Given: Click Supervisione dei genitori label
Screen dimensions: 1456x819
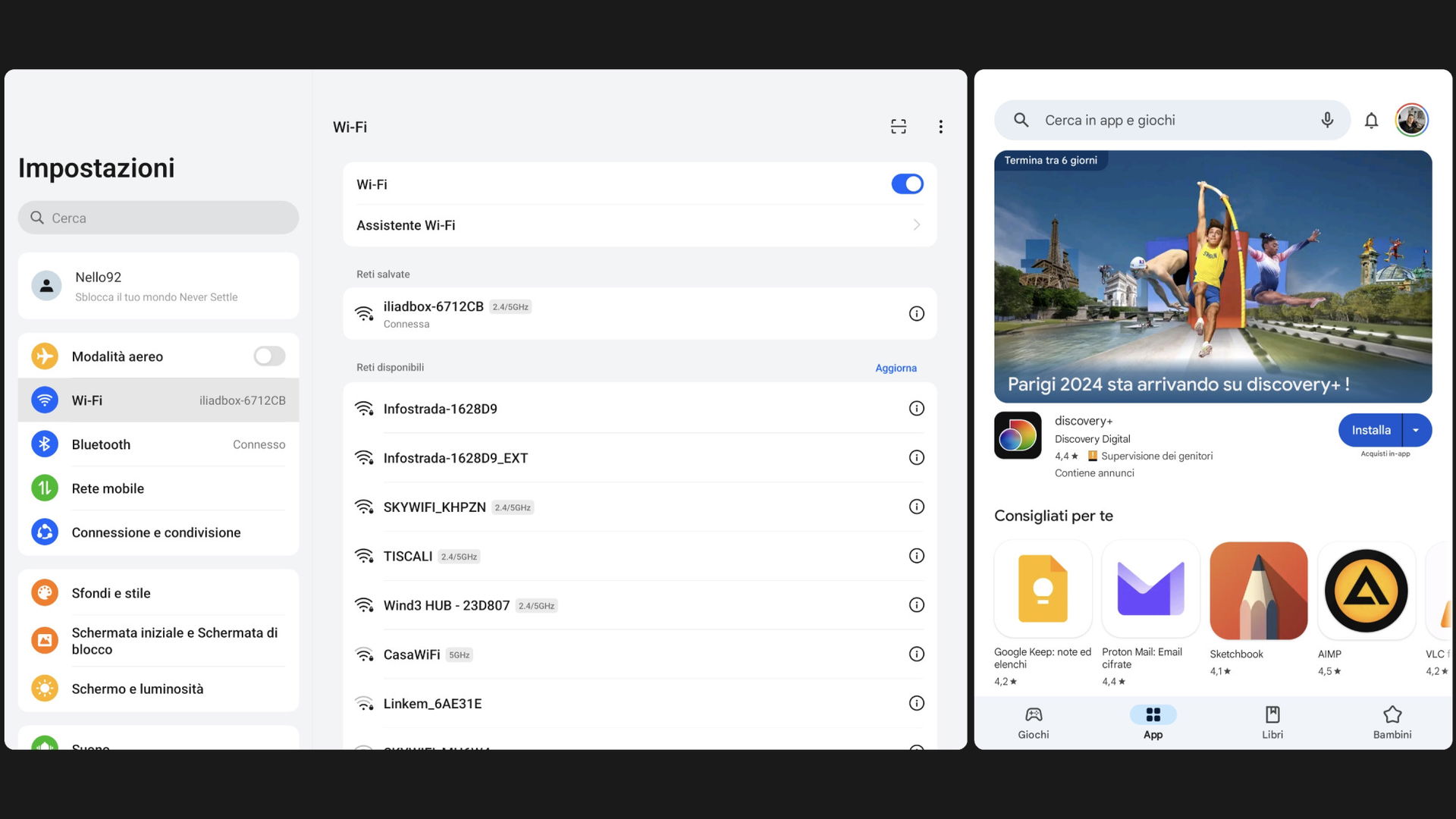Looking at the screenshot, I should coord(1156,456).
